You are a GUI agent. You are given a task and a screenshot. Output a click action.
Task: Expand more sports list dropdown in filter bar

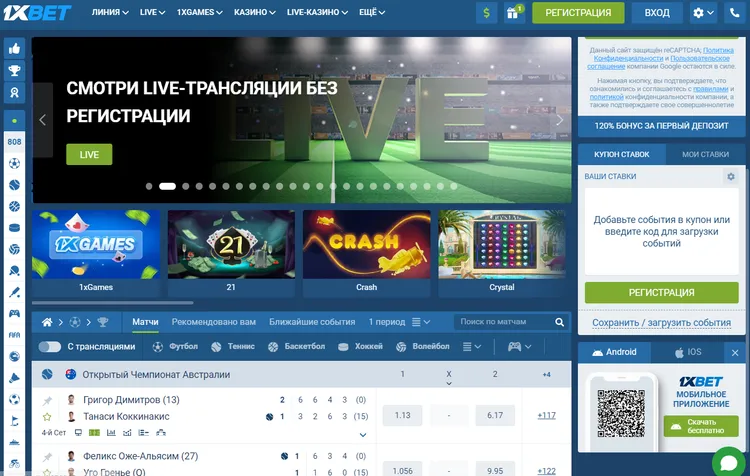pyautogui.click(x=472, y=347)
